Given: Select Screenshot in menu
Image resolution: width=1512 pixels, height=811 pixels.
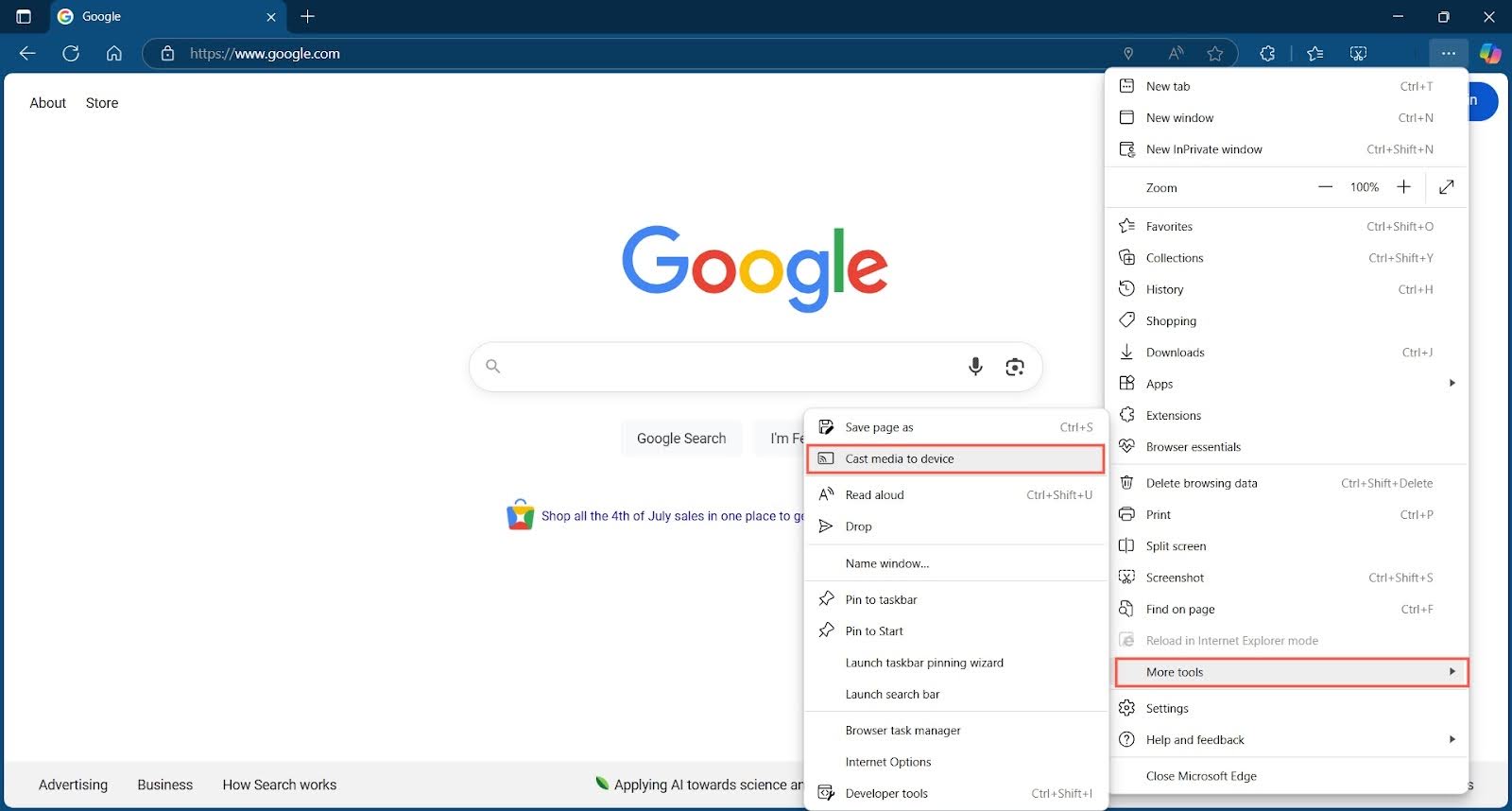Looking at the screenshot, I should (x=1286, y=578).
